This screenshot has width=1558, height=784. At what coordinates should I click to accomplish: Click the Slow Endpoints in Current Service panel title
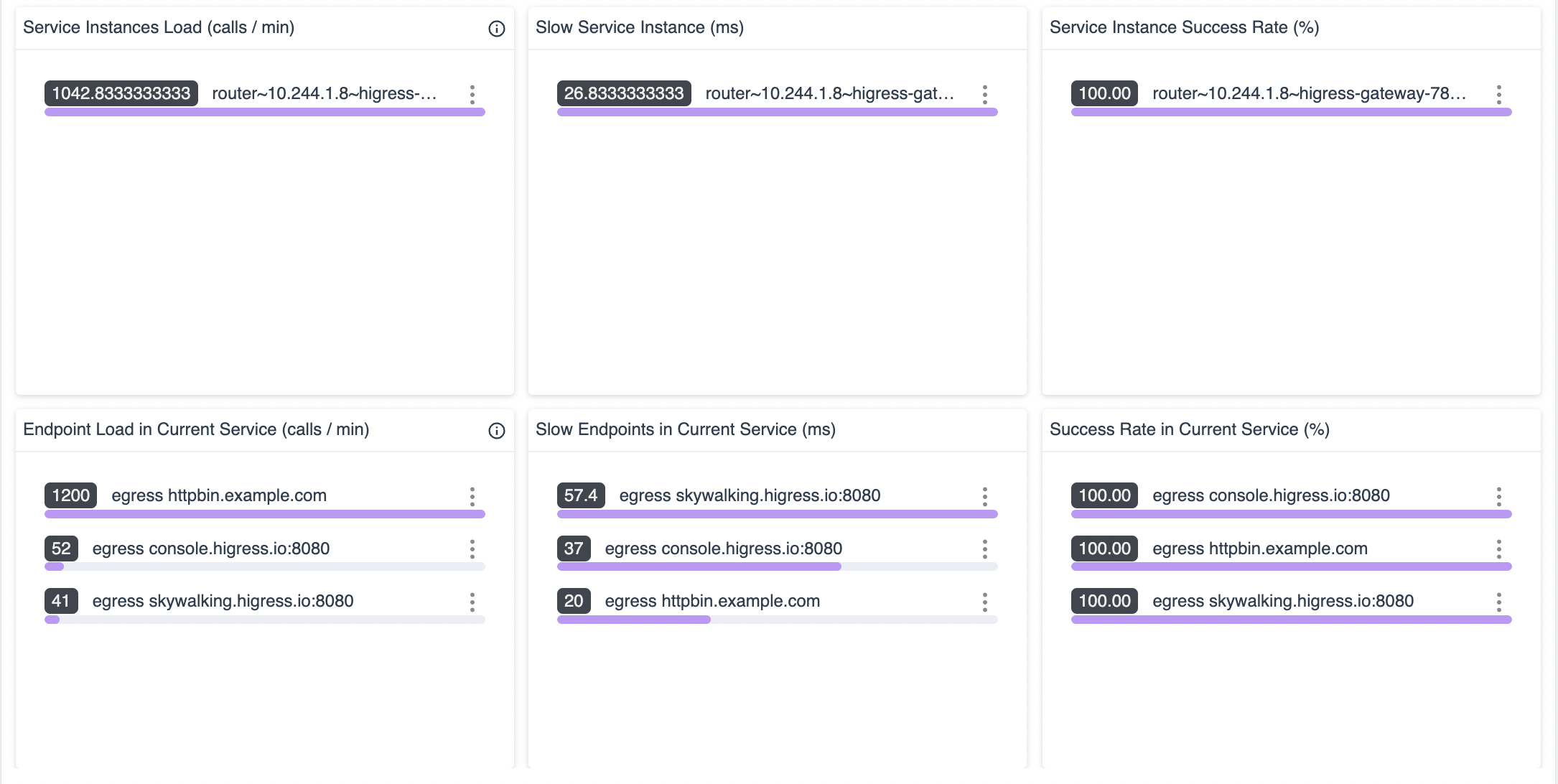click(685, 429)
